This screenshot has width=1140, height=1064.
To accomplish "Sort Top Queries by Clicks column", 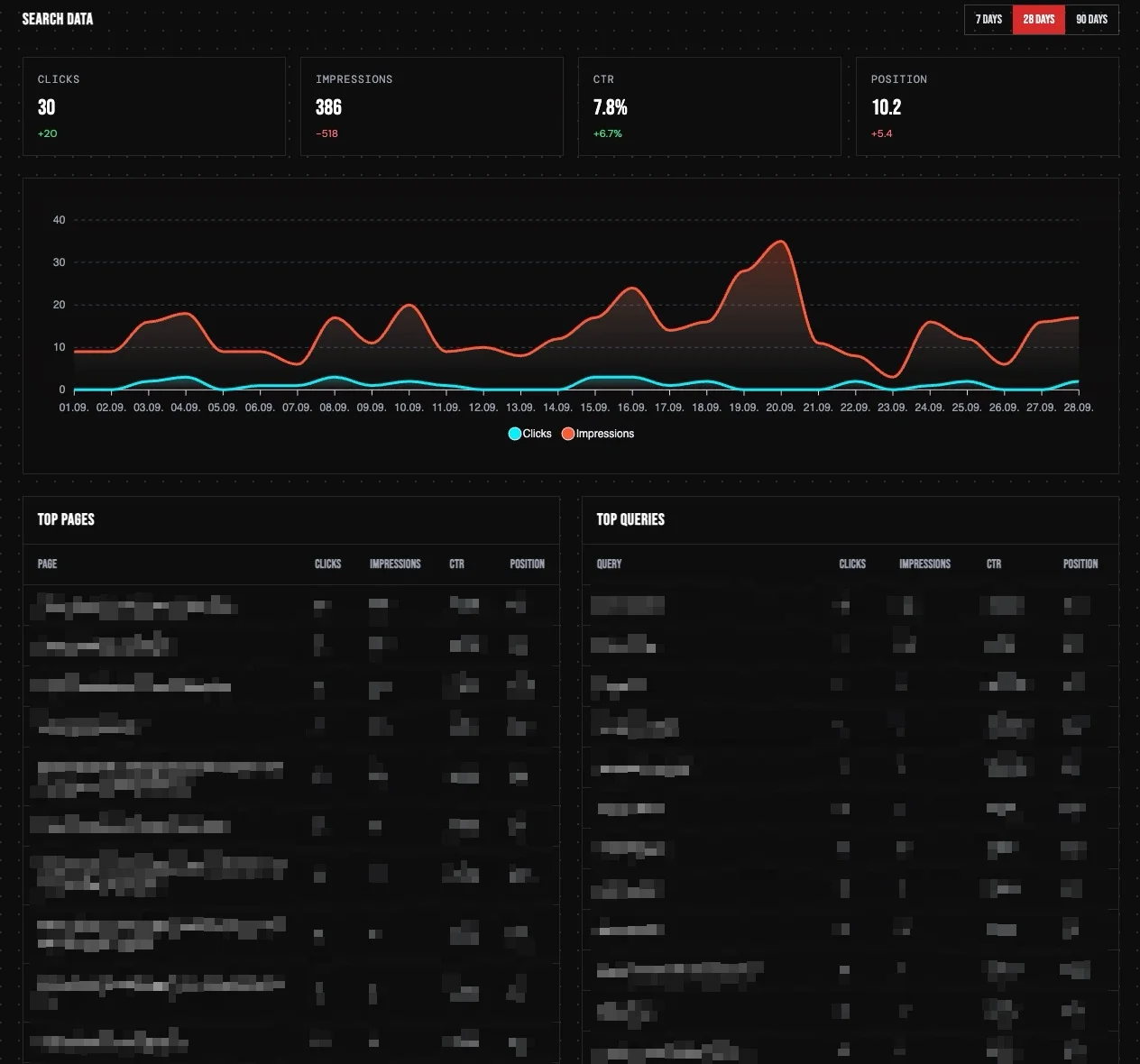I will [x=852, y=564].
